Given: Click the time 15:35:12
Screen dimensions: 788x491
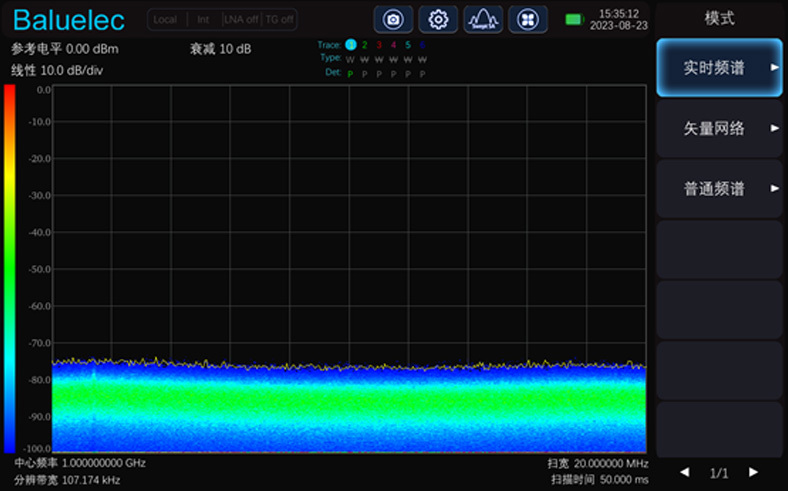Looking at the screenshot, I should point(619,14).
